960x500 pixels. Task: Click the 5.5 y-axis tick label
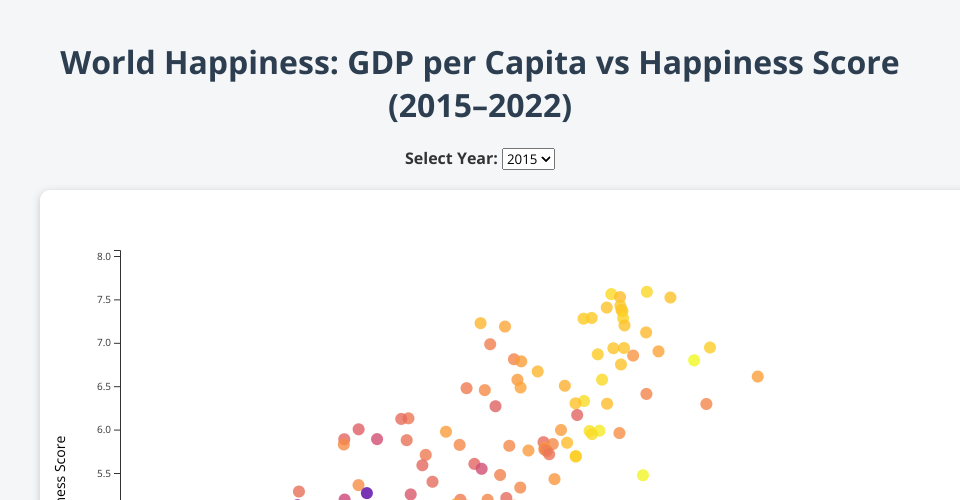(x=104, y=473)
